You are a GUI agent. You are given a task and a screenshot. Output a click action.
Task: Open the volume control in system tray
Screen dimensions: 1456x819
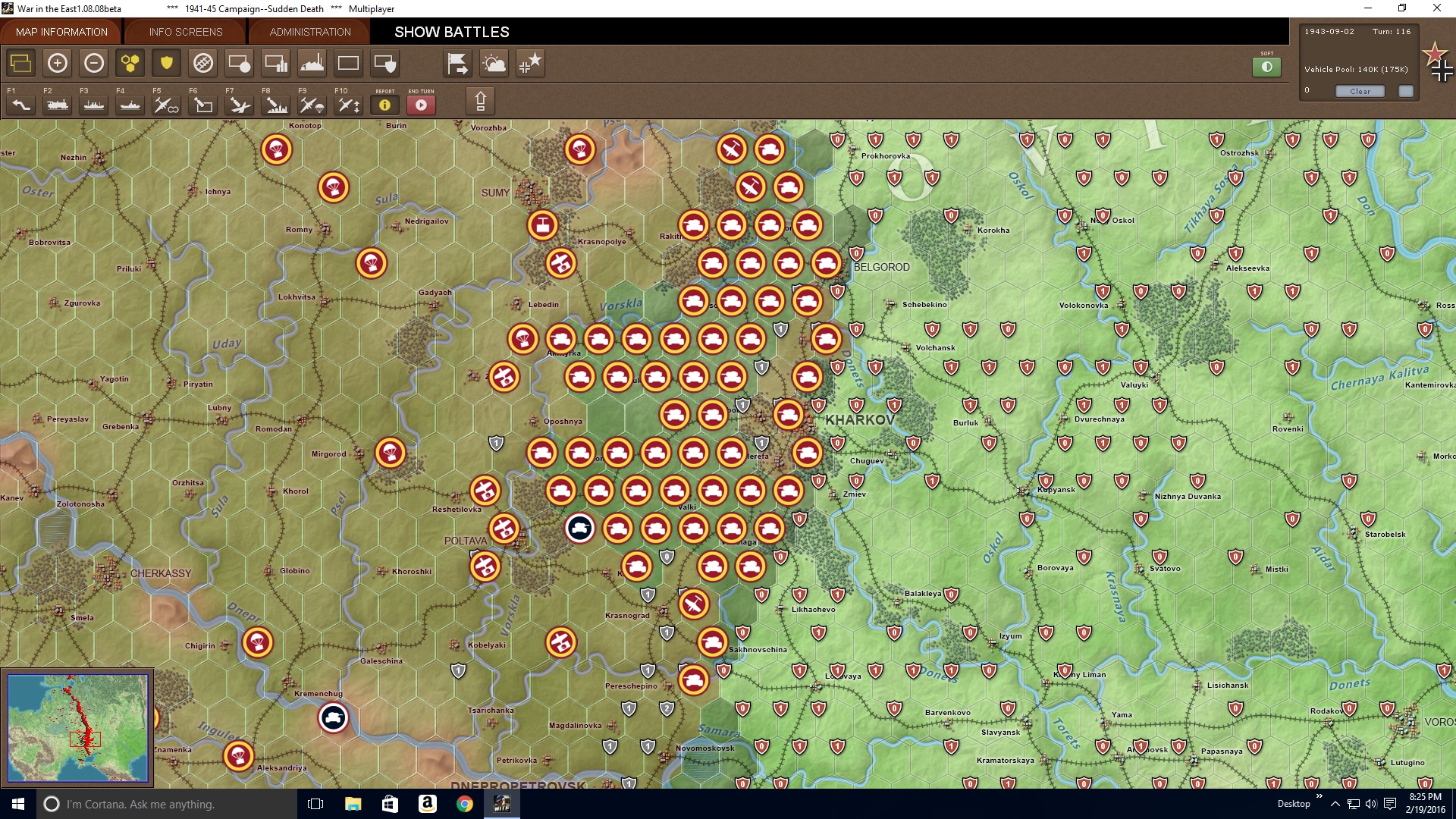[1371, 804]
